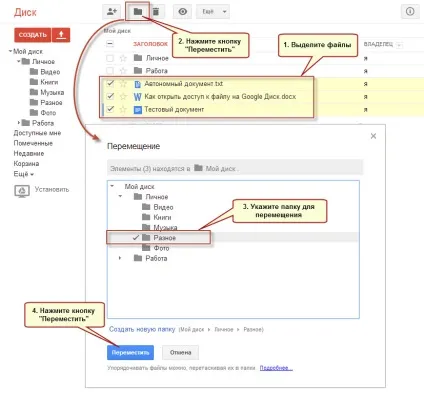Click the Отмена button

click(x=180, y=353)
